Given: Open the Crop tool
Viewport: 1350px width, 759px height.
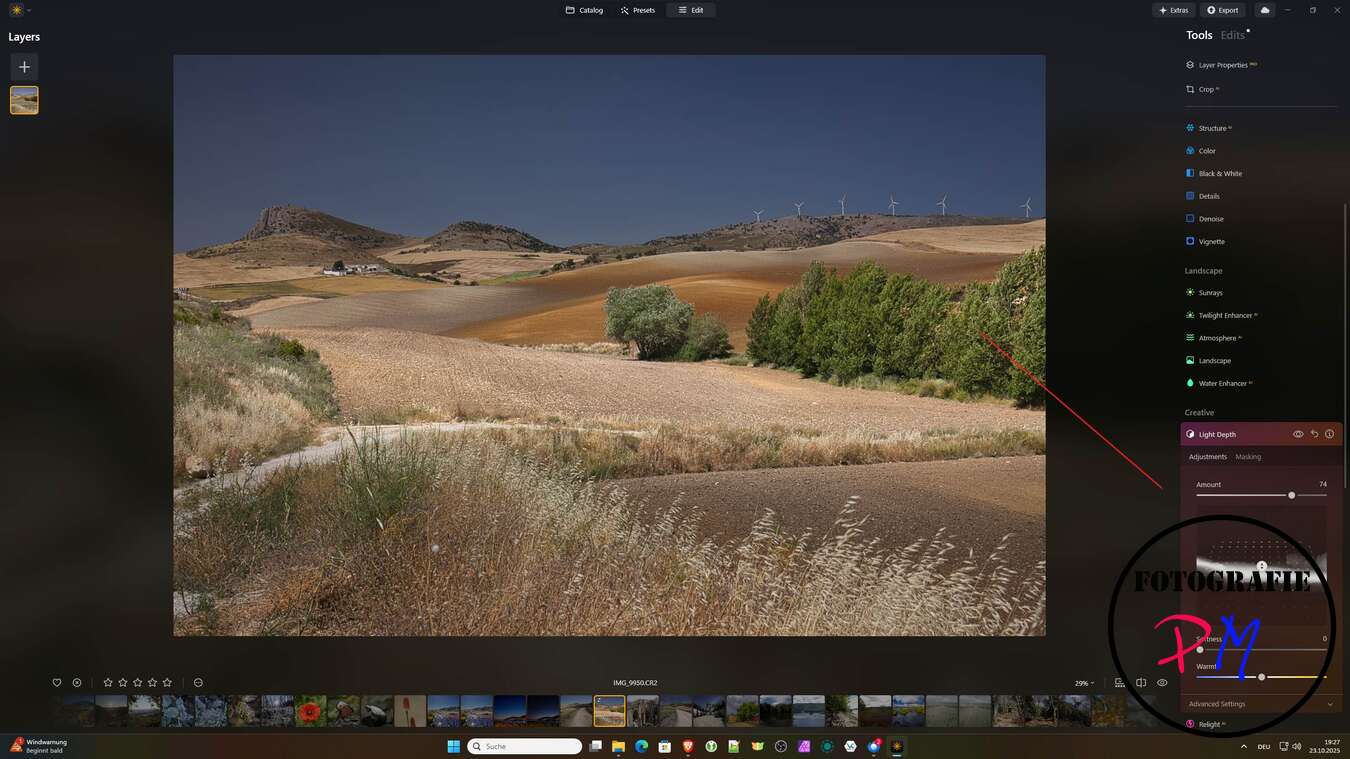Looking at the screenshot, I should pos(1206,89).
